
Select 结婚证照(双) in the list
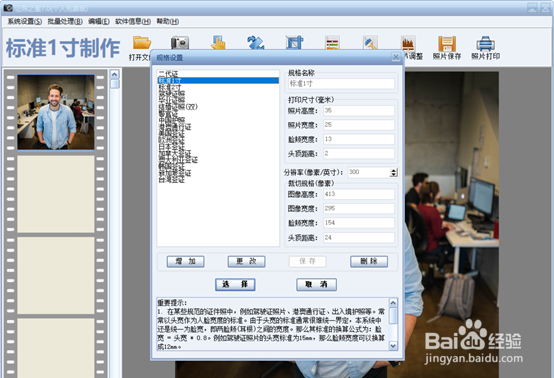[218, 107]
